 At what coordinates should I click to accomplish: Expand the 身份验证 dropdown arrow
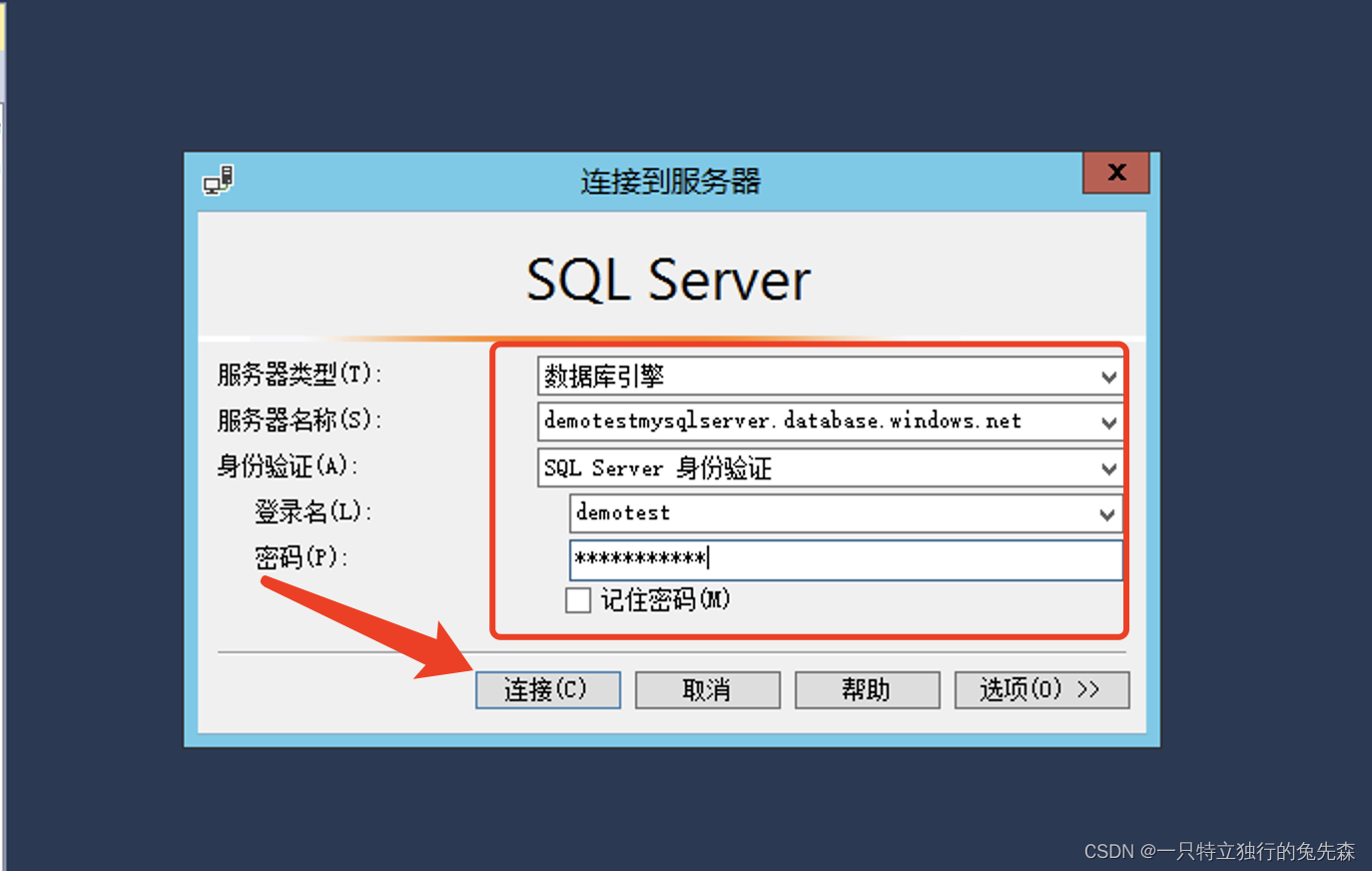(x=1108, y=468)
